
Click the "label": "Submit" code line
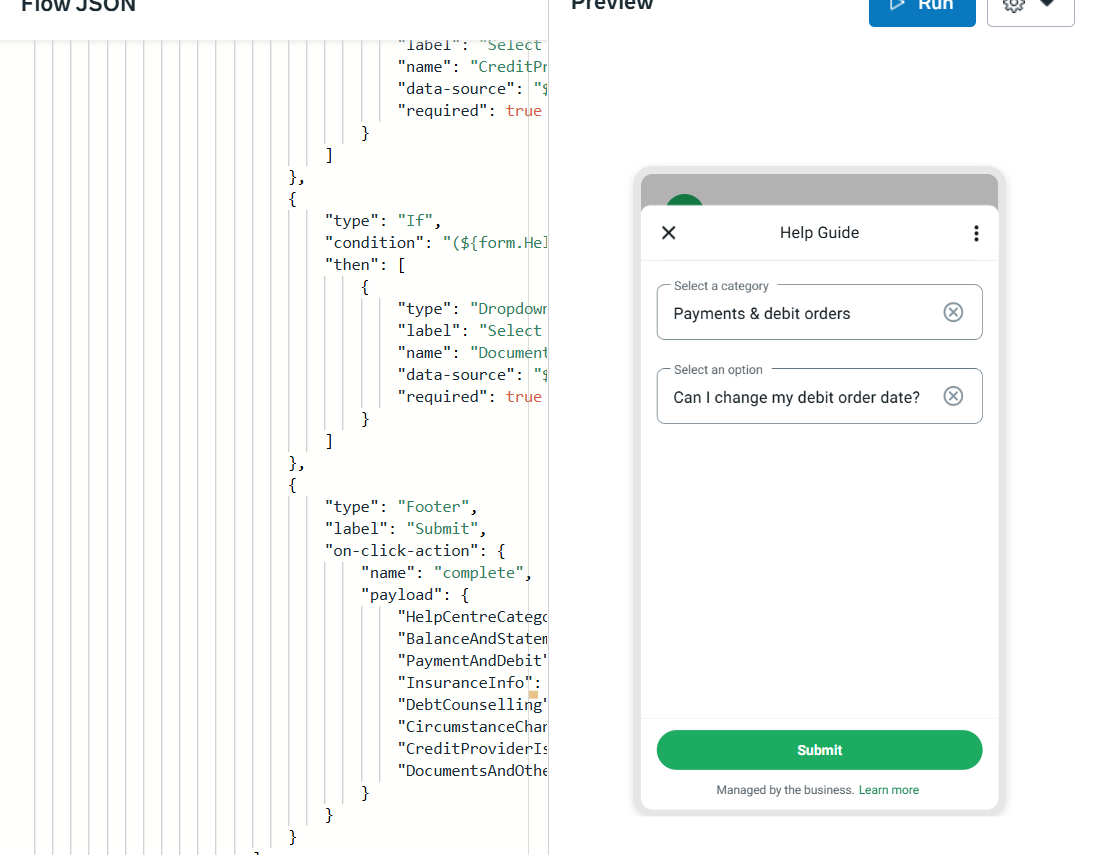(x=405, y=529)
